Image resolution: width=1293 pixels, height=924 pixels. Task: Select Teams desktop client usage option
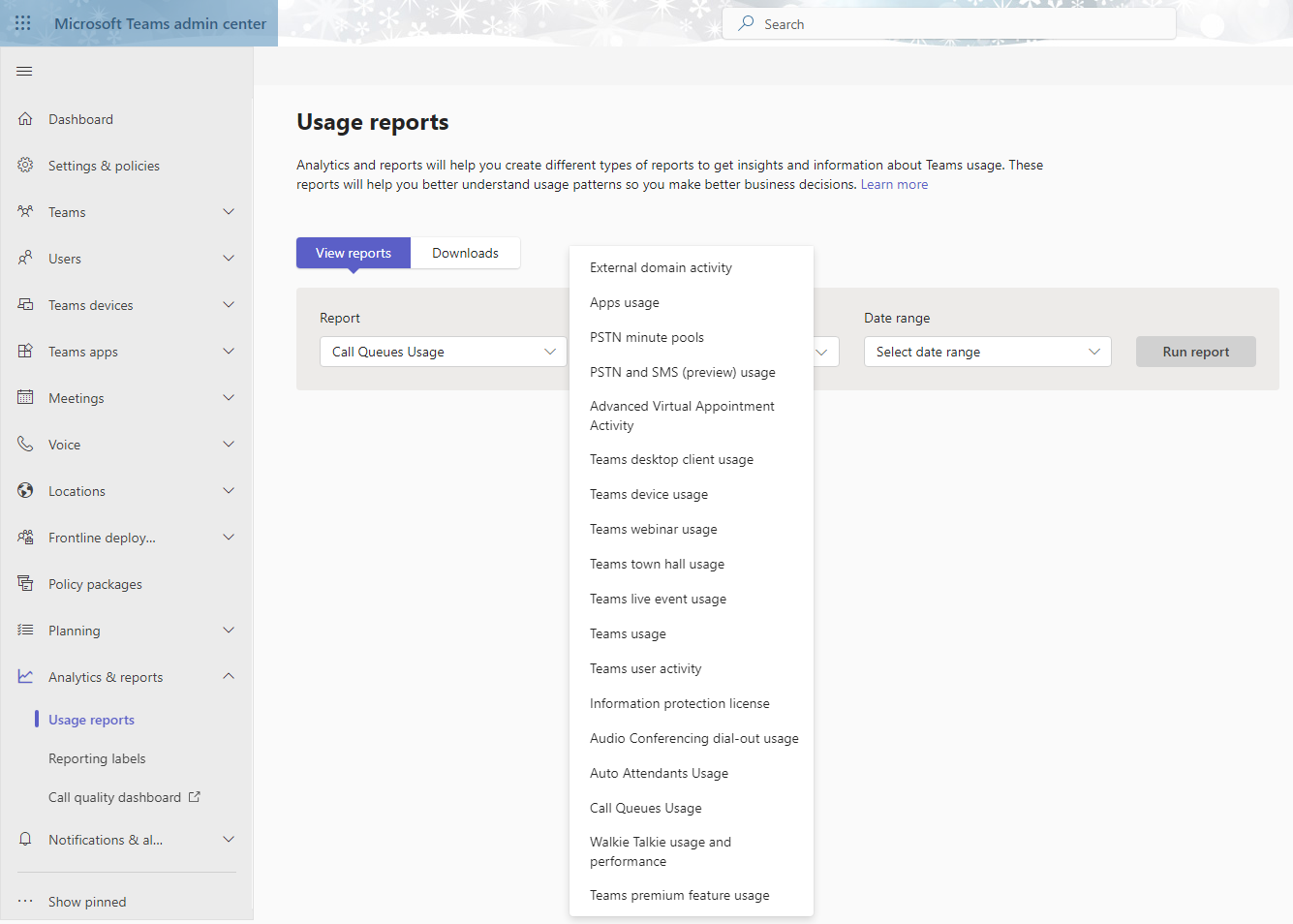click(x=692, y=459)
